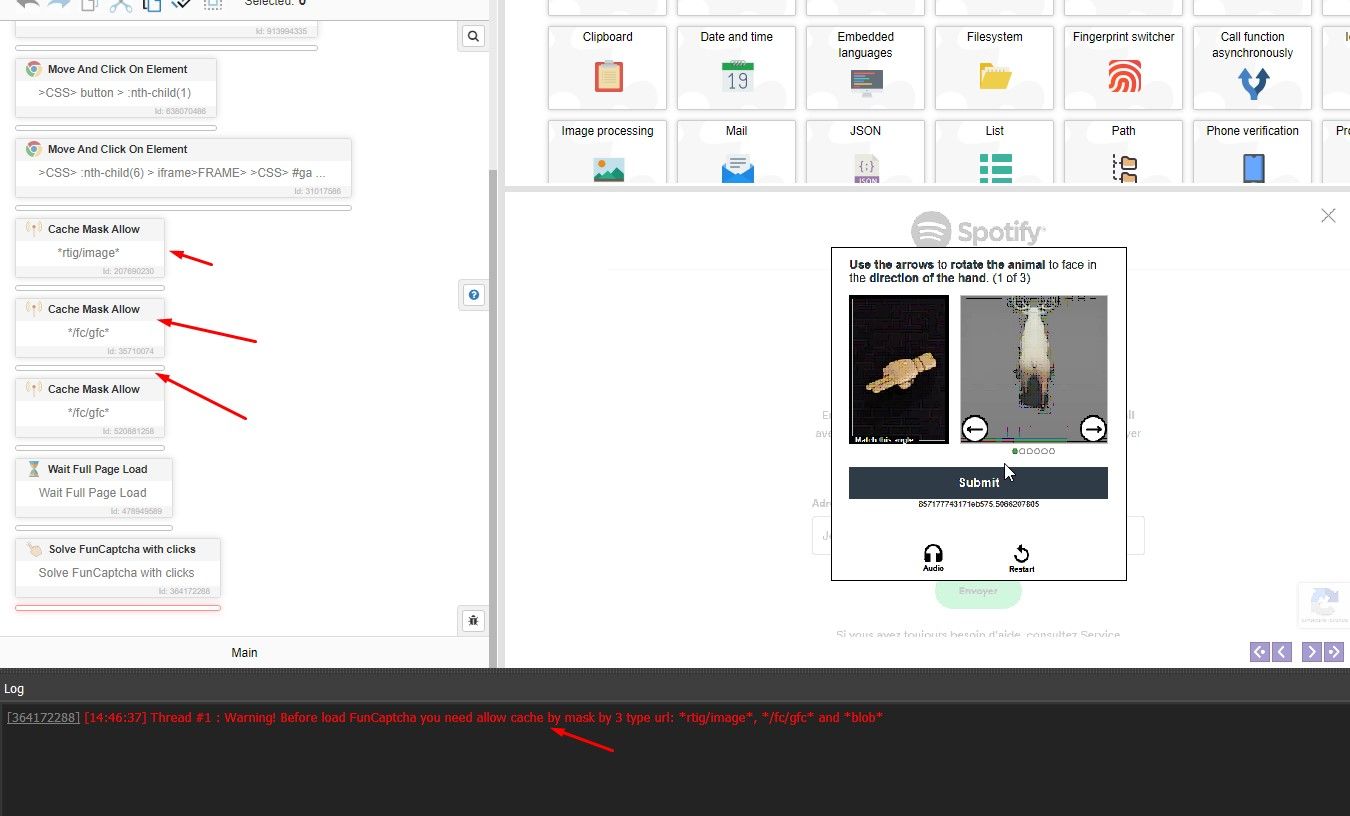Viewport: 1350px width, 816px height.
Task: Open log entry link 364172288
Action: pos(42,717)
